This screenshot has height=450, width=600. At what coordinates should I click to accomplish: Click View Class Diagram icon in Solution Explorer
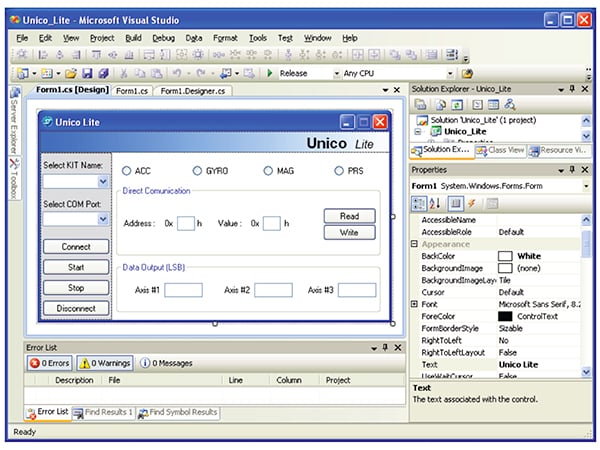510,104
